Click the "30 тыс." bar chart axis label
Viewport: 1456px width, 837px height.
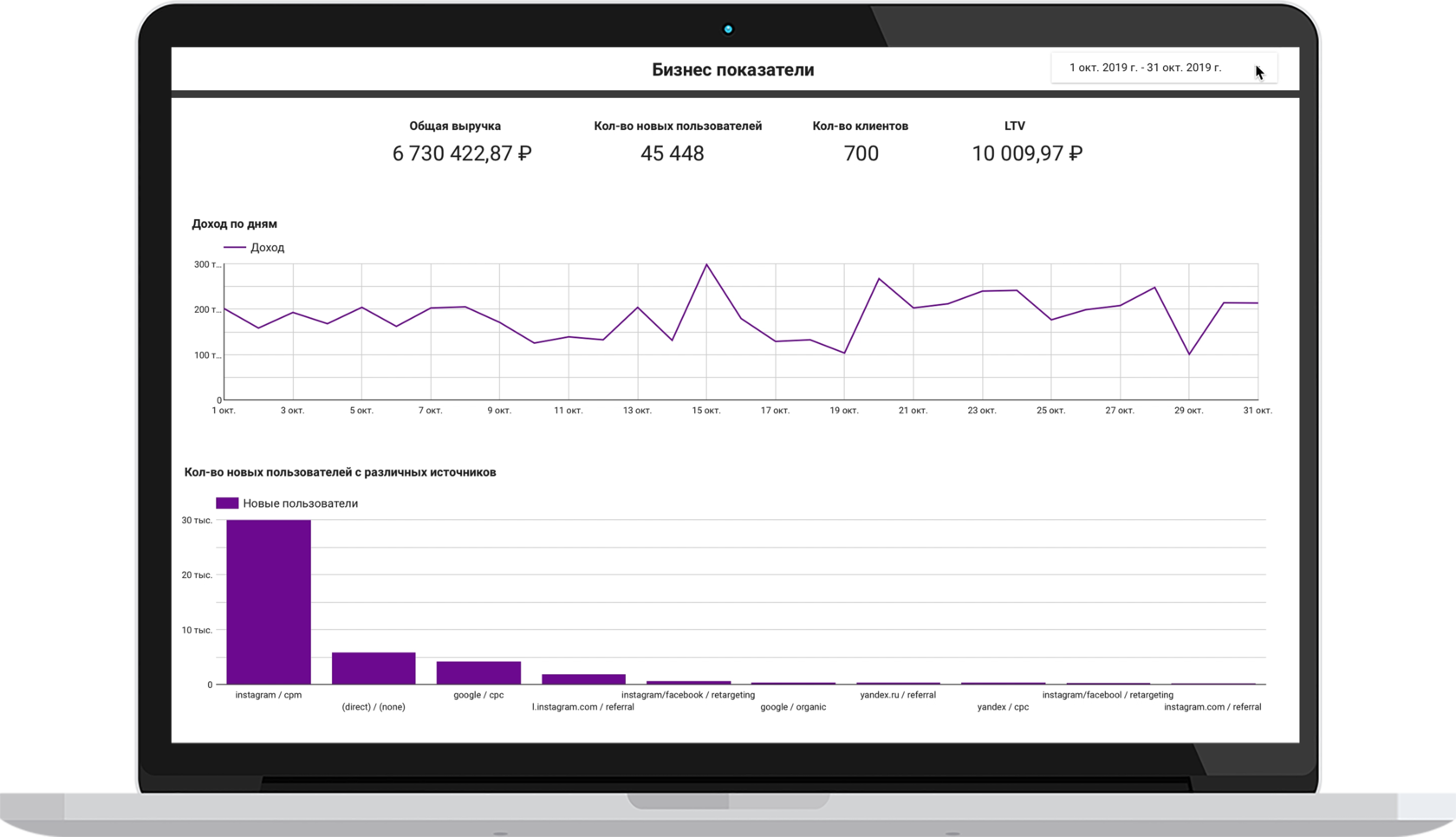pos(197,521)
